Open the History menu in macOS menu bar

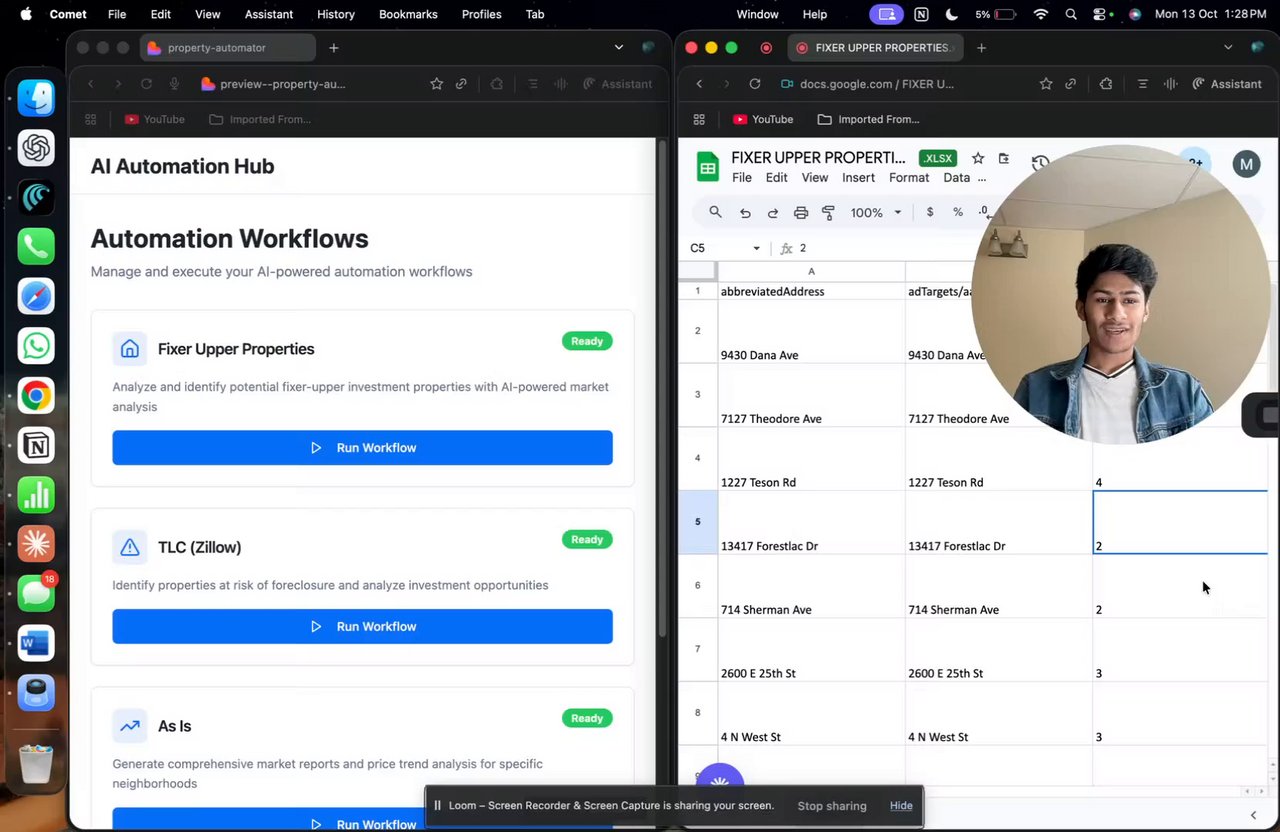pos(336,14)
